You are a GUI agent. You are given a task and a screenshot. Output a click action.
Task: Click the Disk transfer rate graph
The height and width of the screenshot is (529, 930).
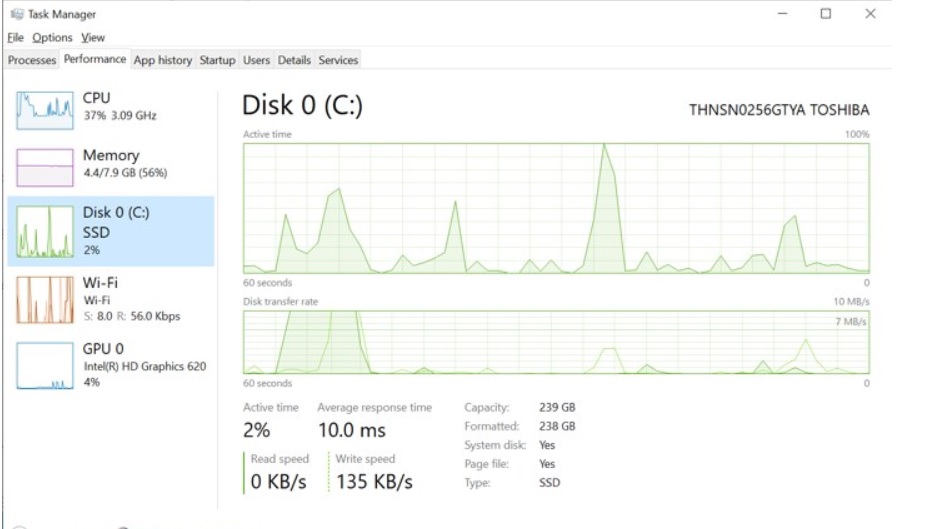click(556, 342)
